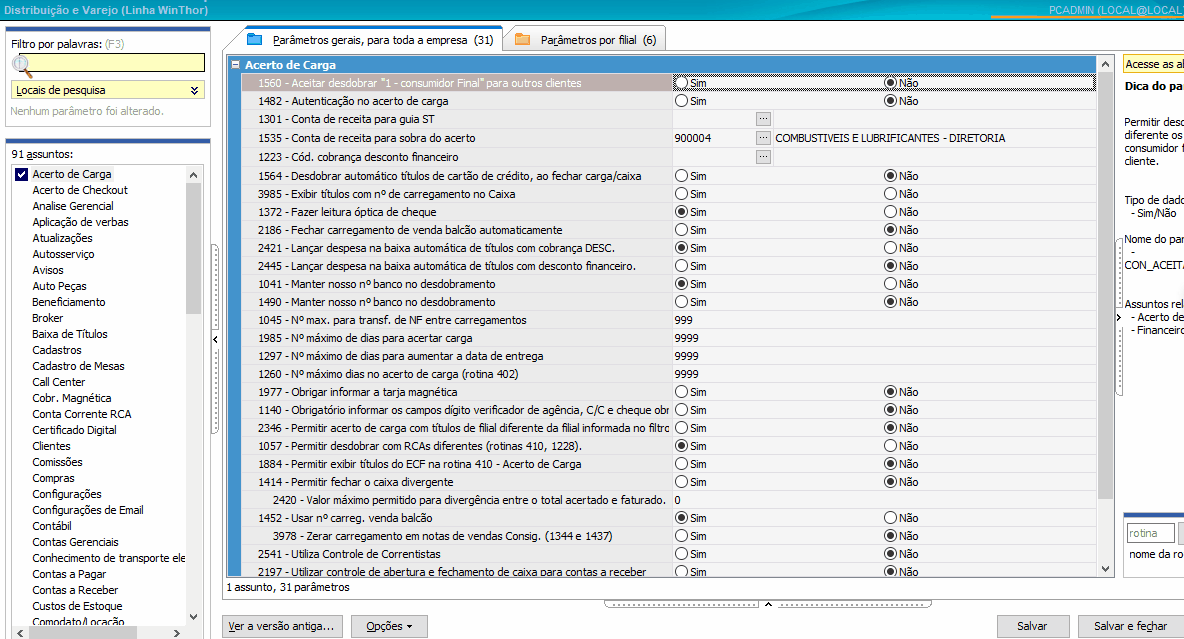The image size is (1184, 639).
Task: Select Analise Gerencial subject
Action: (72, 206)
